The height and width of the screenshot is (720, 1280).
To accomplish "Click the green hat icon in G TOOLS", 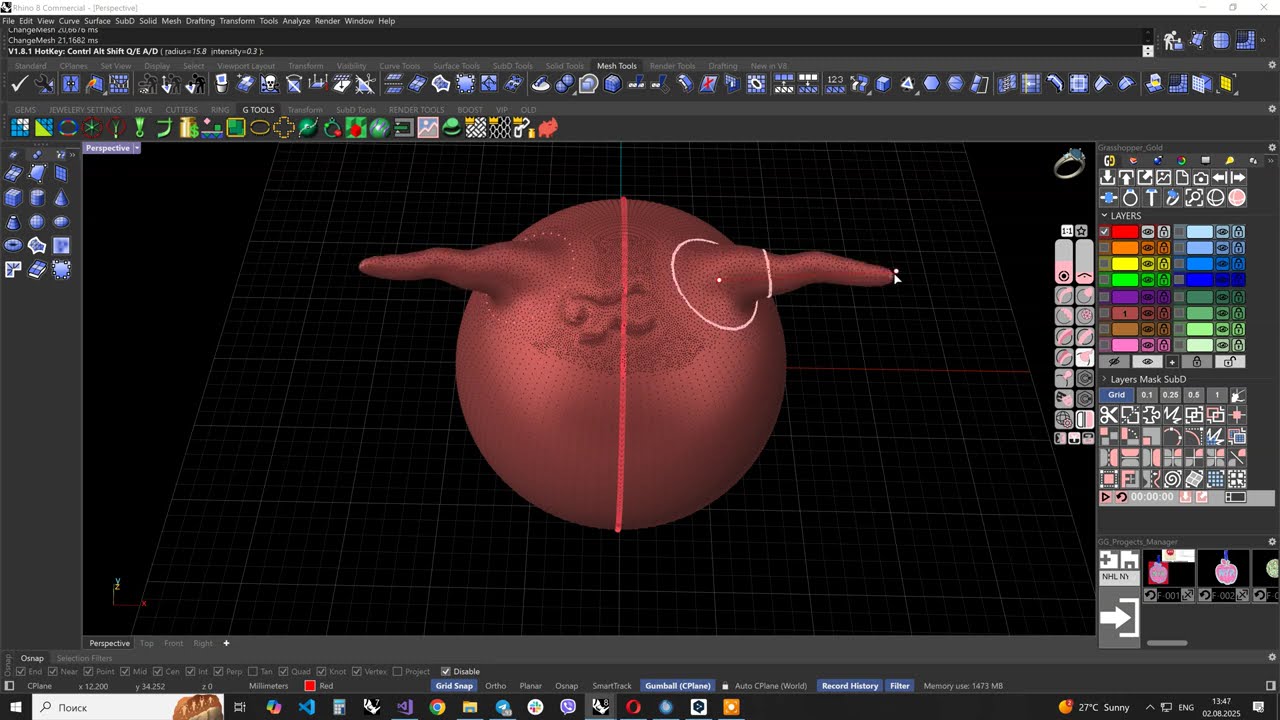I will [x=452, y=127].
